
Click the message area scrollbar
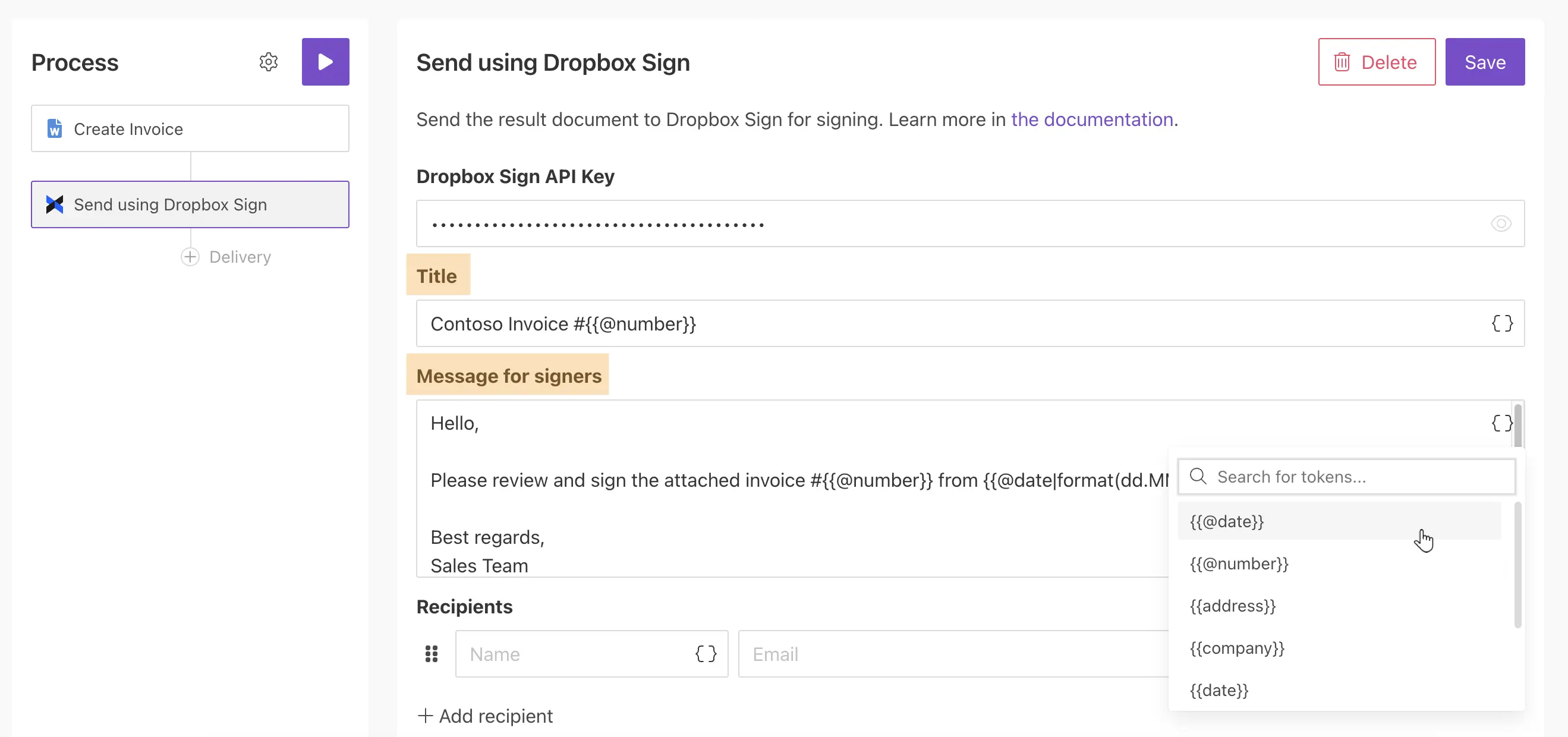pos(1518,426)
